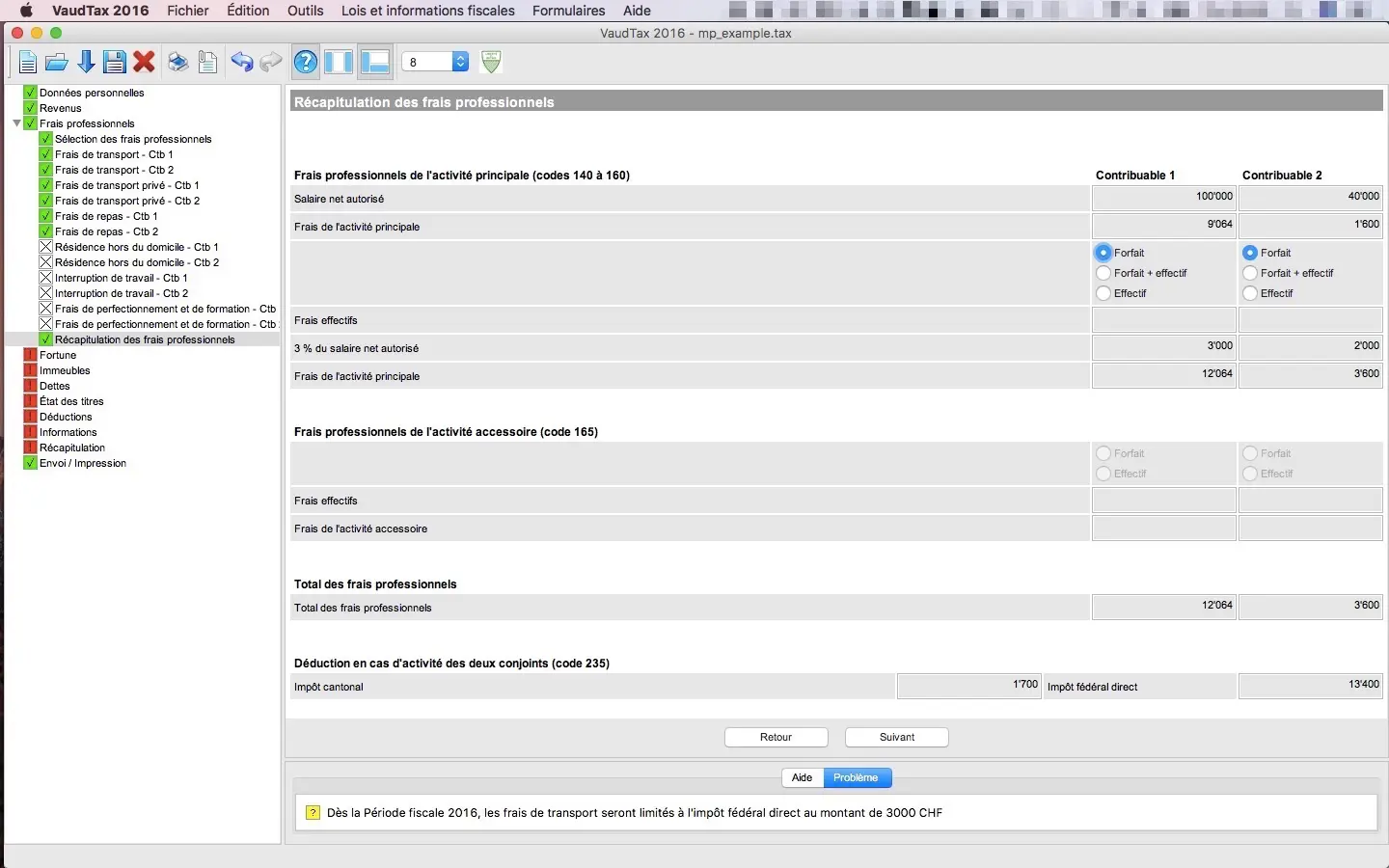Collapse the Frais professionnels tree node

[16, 123]
